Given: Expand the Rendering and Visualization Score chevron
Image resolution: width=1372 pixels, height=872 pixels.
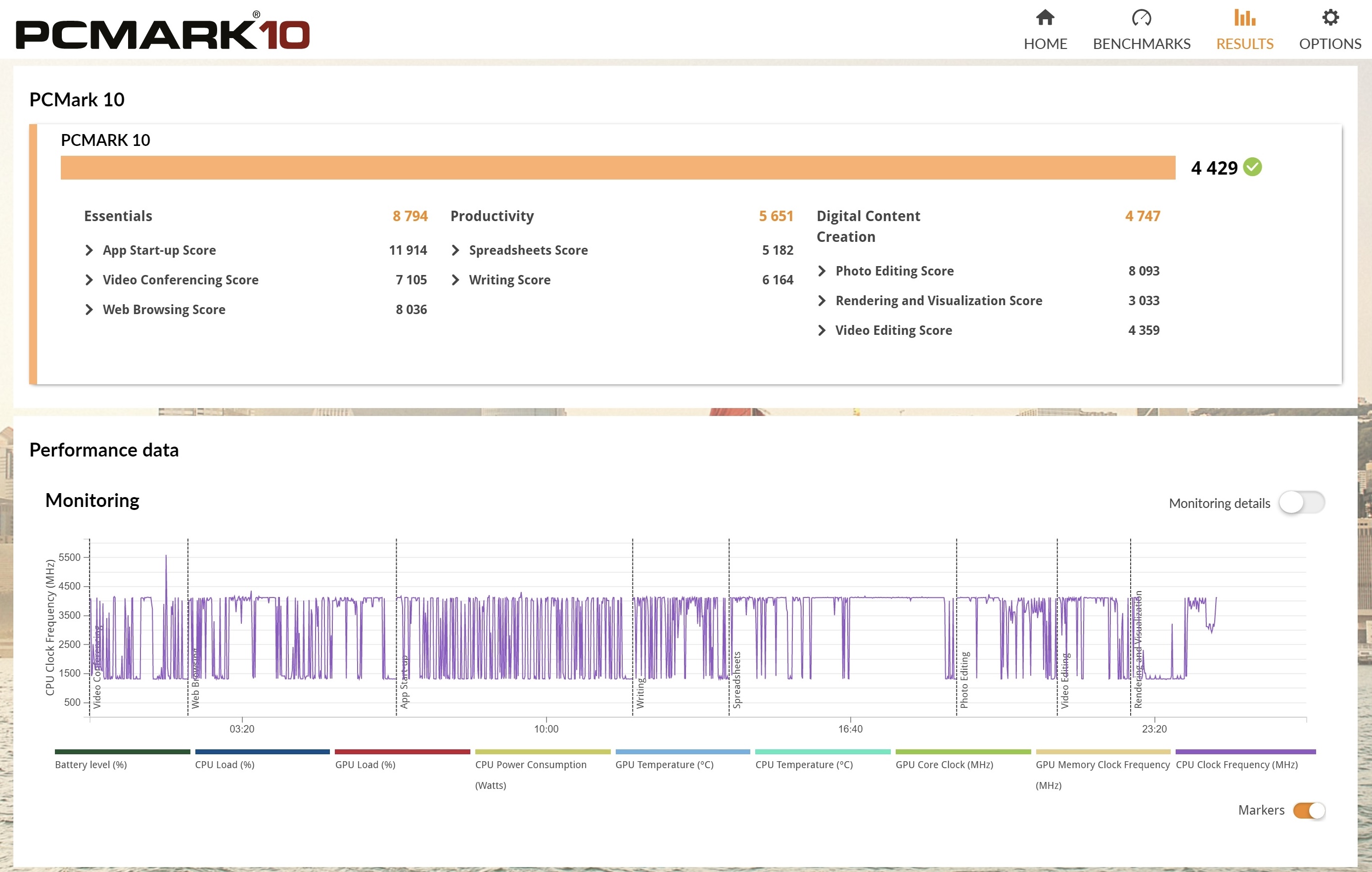Looking at the screenshot, I should 822,300.
